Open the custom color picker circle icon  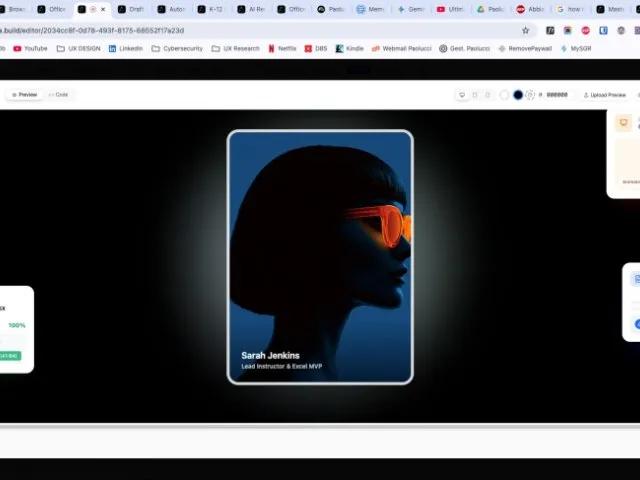530,95
